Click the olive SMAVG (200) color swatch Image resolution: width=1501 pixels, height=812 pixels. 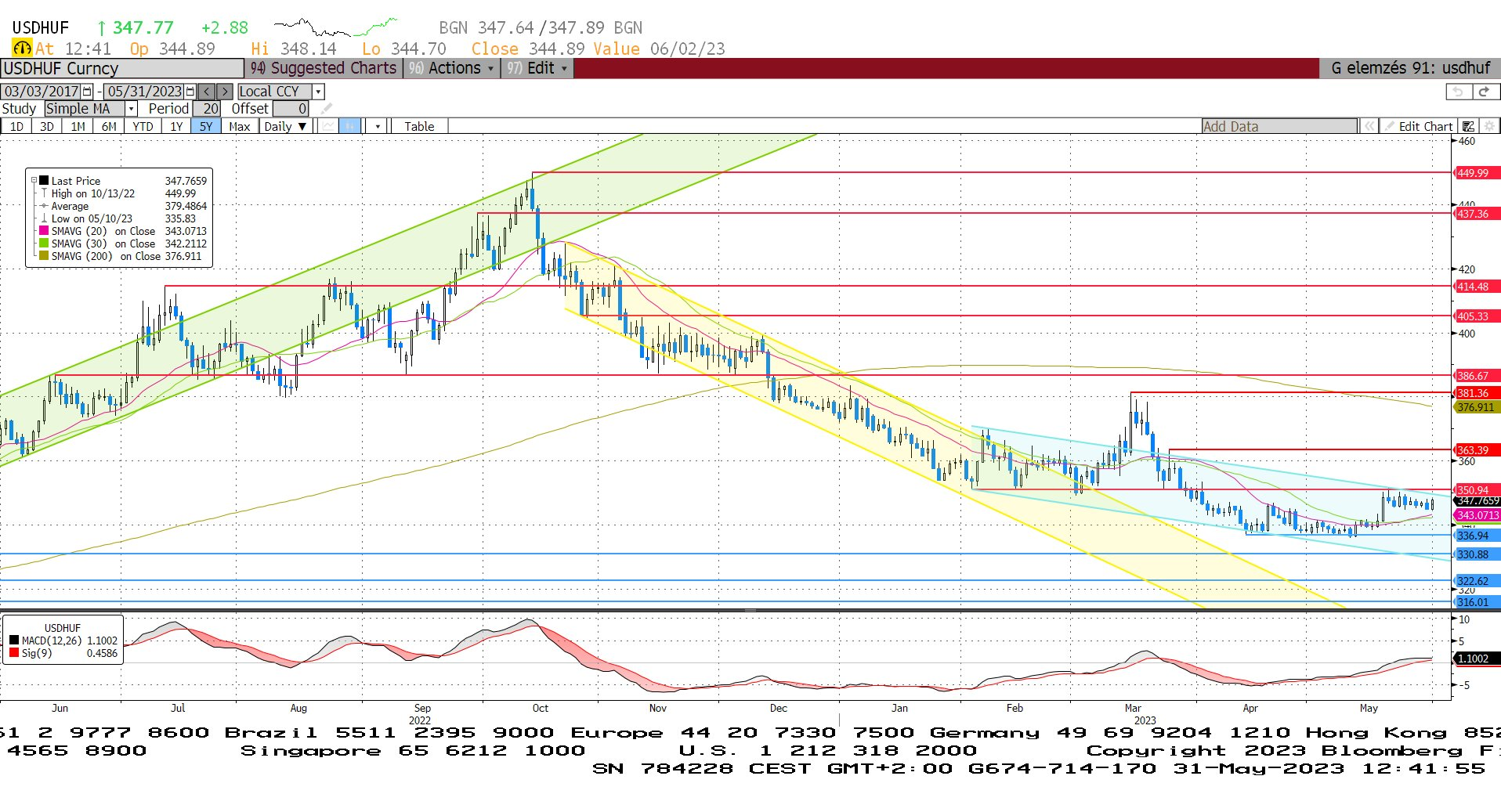click(45, 256)
